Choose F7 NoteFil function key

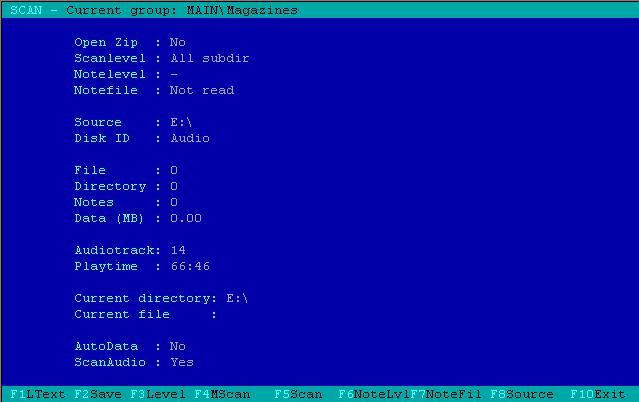446,394
